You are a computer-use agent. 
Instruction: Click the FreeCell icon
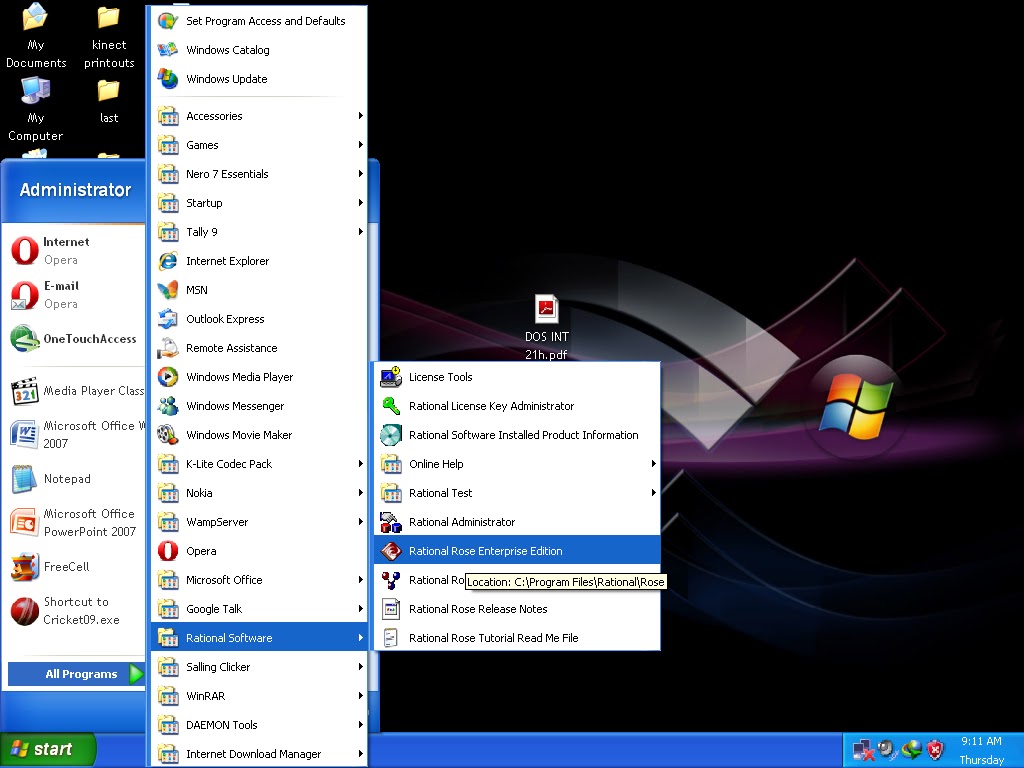[x=25, y=567]
